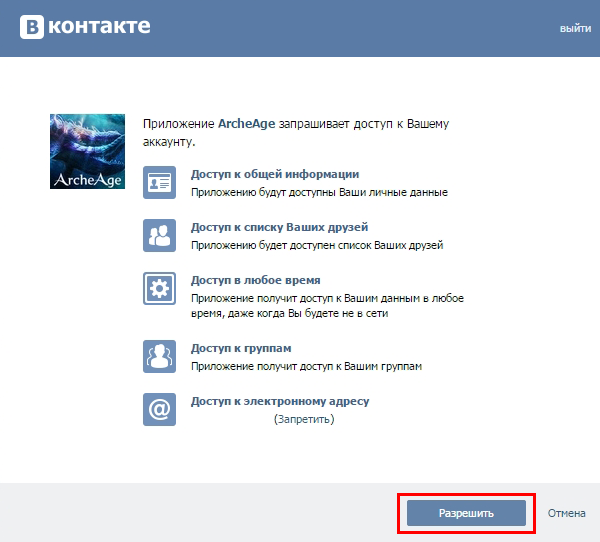Click the ArcheAge app name link

pyautogui.click(x=246, y=124)
